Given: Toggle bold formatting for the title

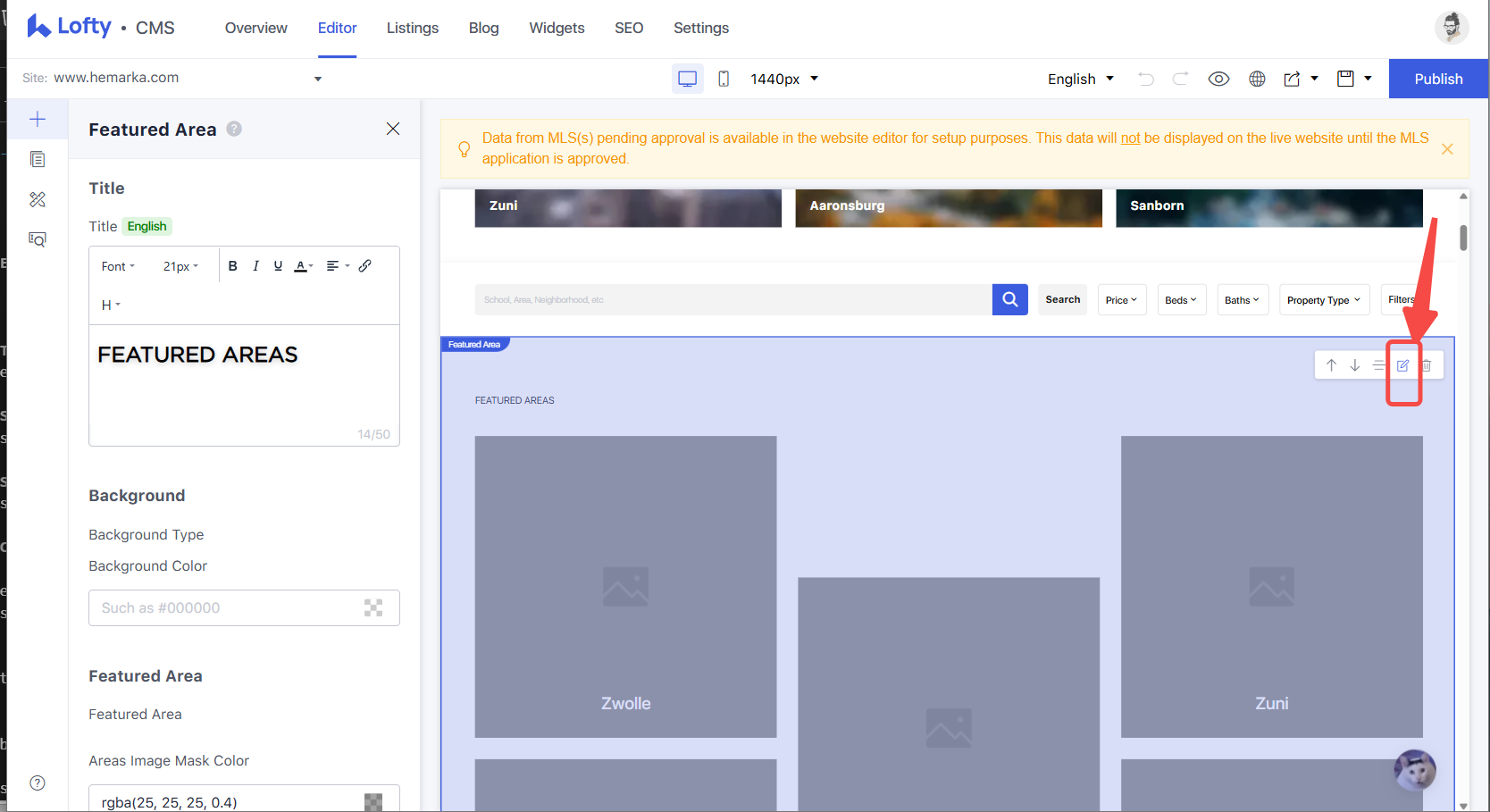Looking at the screenshot, I should [x=233, y=266].
